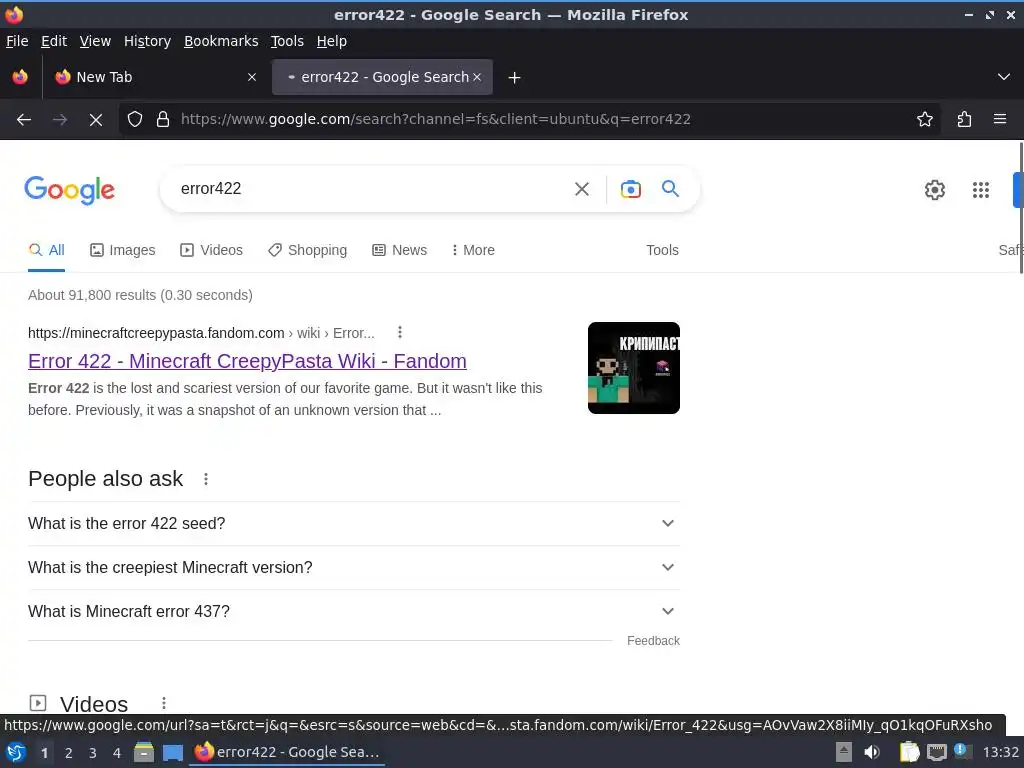This screenshot has width=1024, height=768.
Task: Click the Google logo
Action: click(x=70, y=190)
